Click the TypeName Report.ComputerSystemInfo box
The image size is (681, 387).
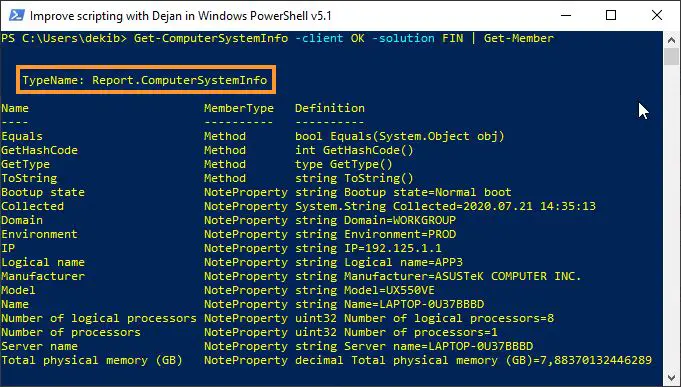click(x=146, y=79)
